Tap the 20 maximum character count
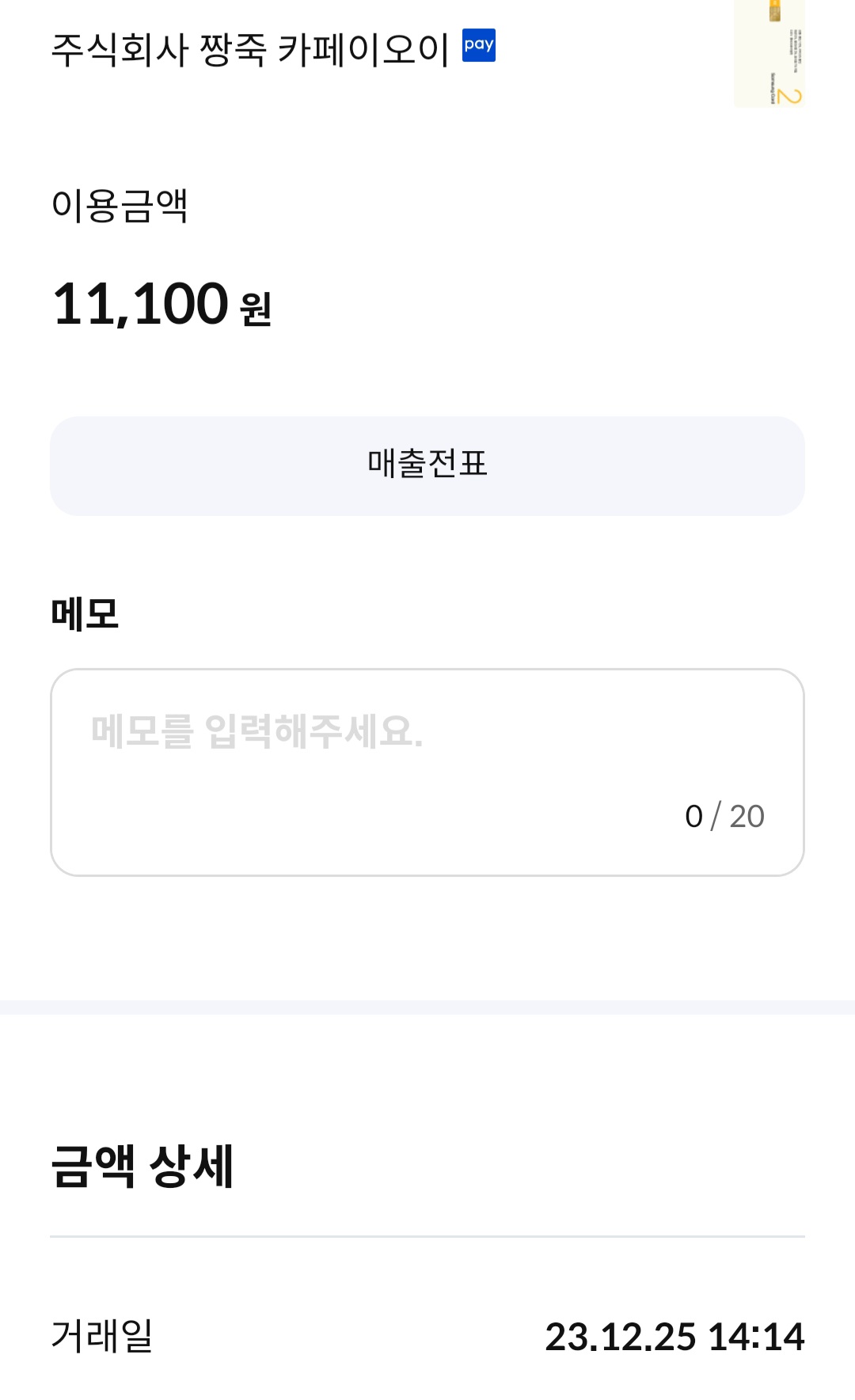Viewport: 855px width, 1400px height. 747,816
